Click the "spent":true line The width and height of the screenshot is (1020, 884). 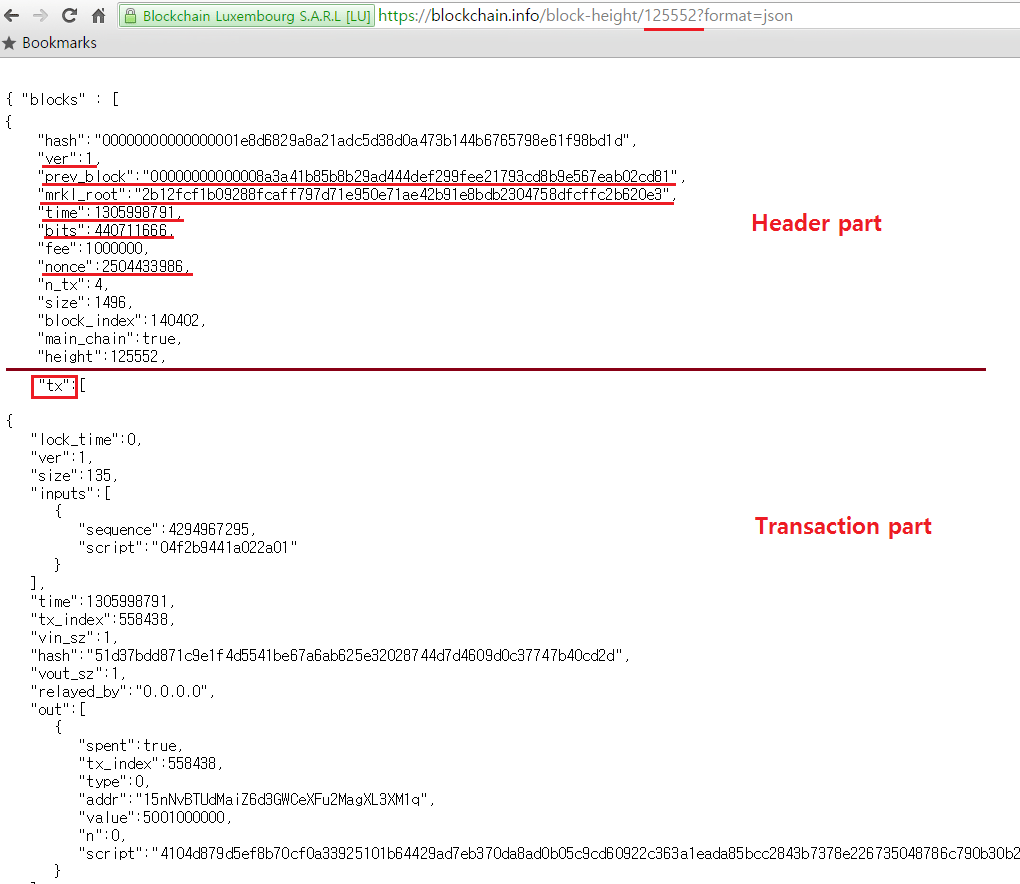coord(131,745)
